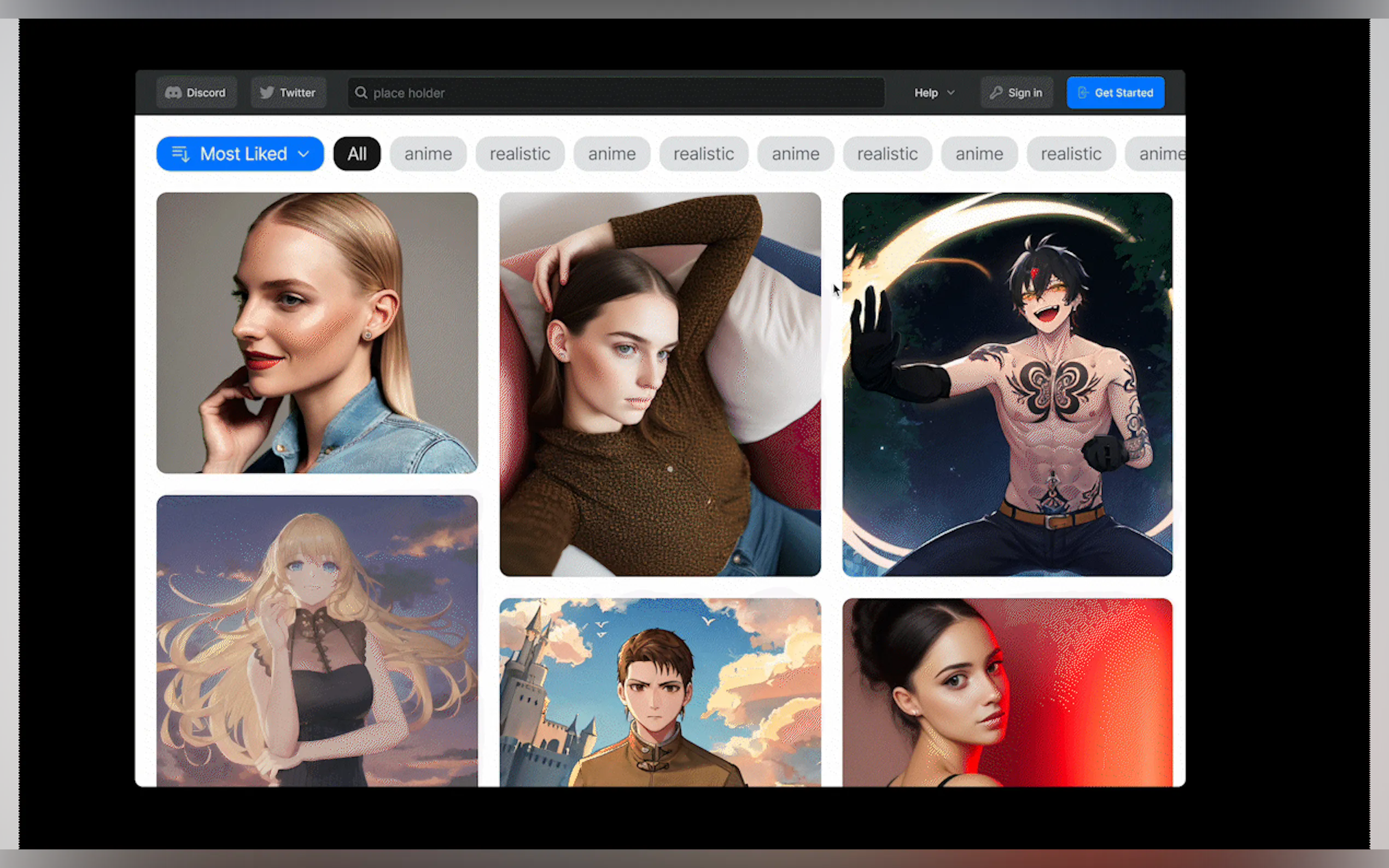The image size is (1389, 868).
Task: Click the Get Started login icon
Action: 1082,93
